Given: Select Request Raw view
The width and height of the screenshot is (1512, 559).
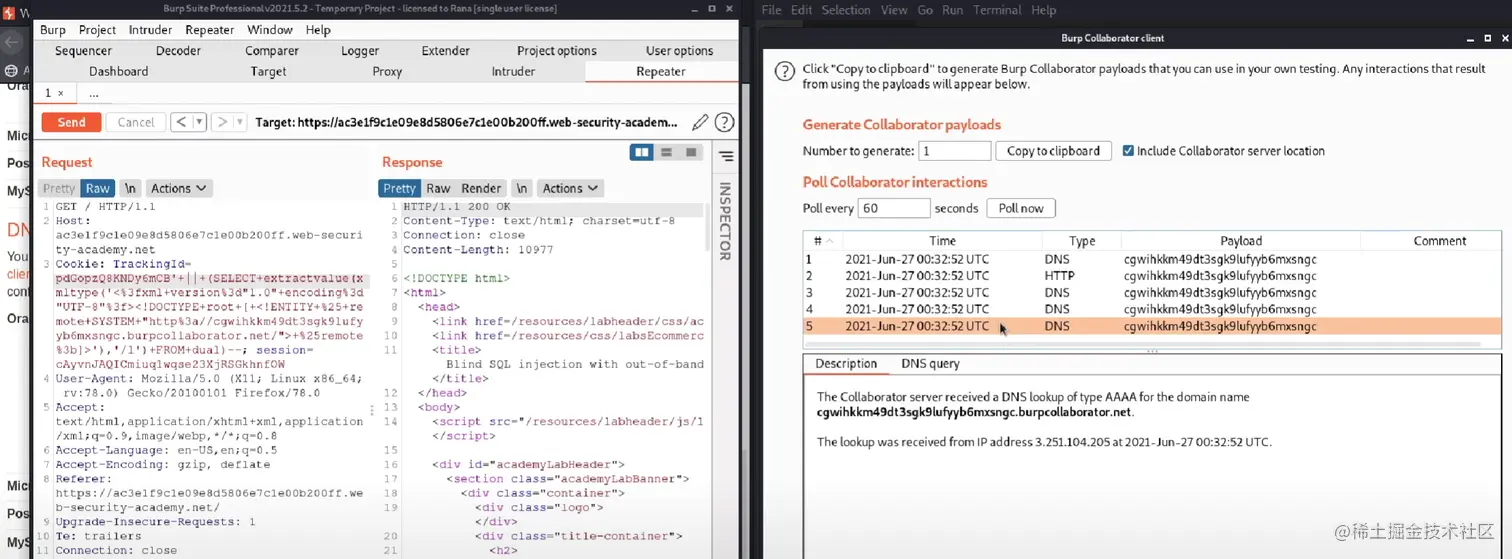Looking at the screenshot, I should 97,188.
